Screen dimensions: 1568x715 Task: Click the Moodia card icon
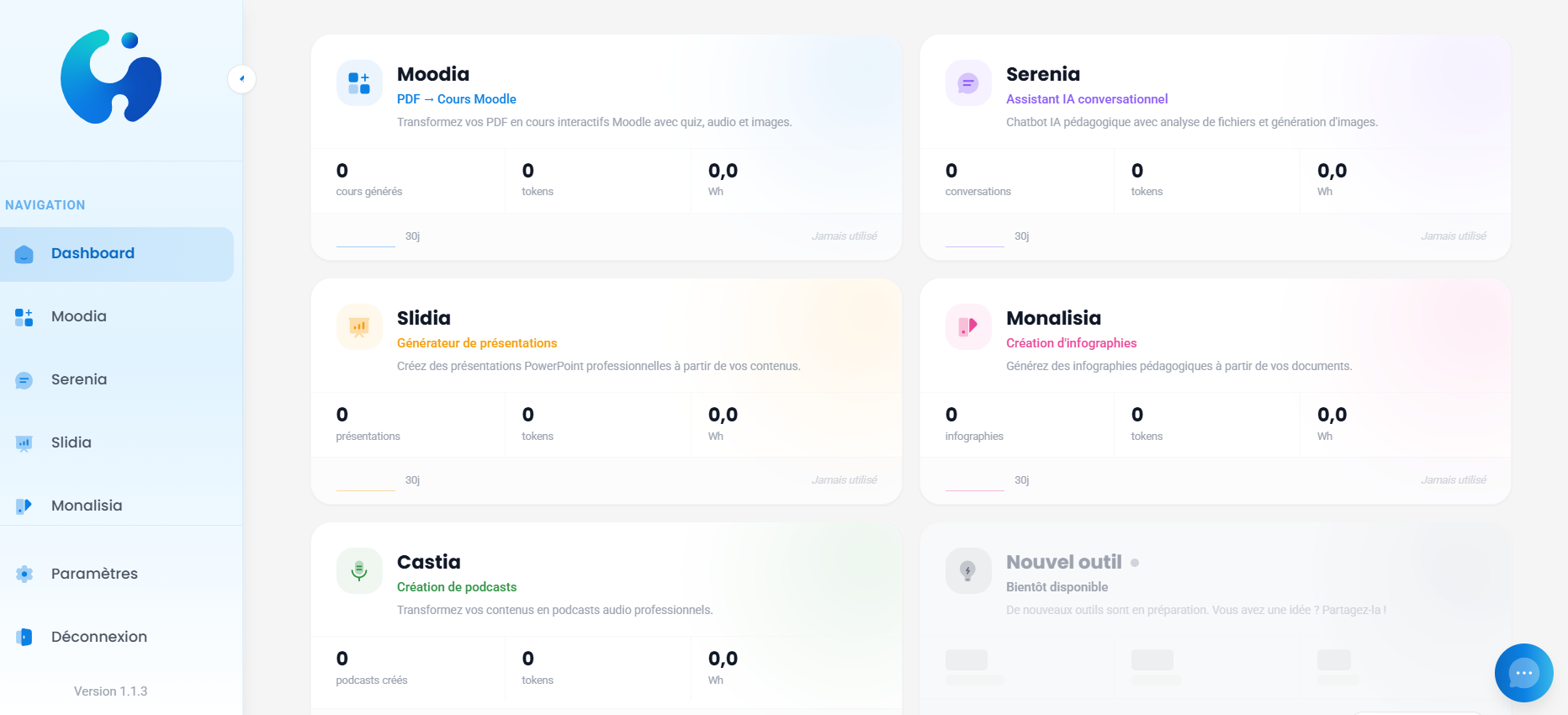359,83
